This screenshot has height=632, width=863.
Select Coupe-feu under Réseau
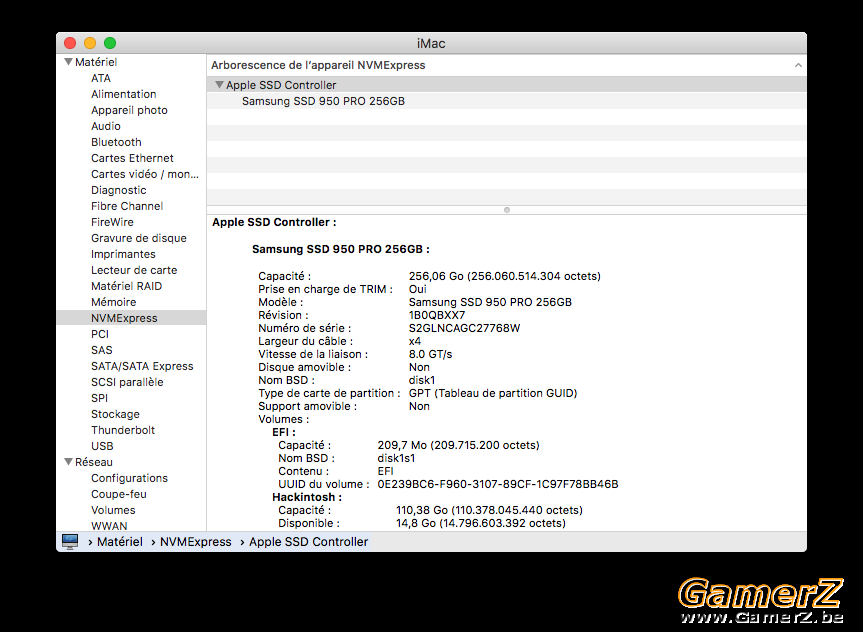tap(119, 494)
